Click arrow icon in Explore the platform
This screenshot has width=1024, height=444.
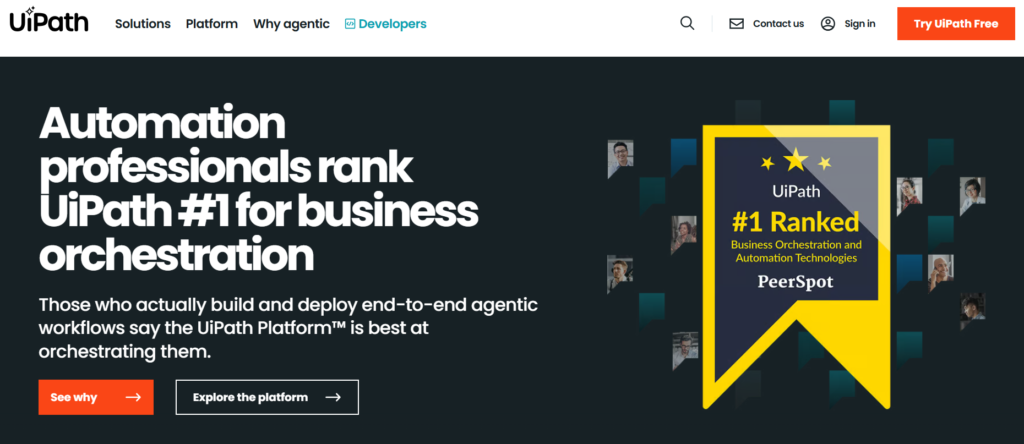click(x=333, y=397)
